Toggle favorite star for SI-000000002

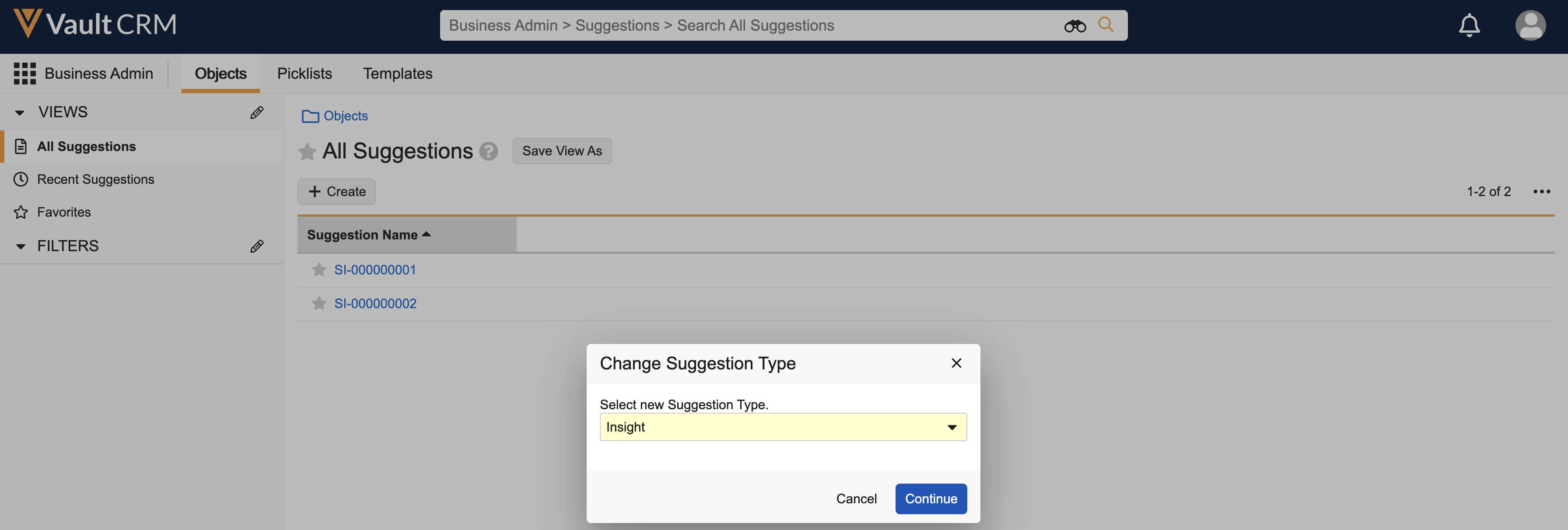pyautogui.click(x=319, y=303)
